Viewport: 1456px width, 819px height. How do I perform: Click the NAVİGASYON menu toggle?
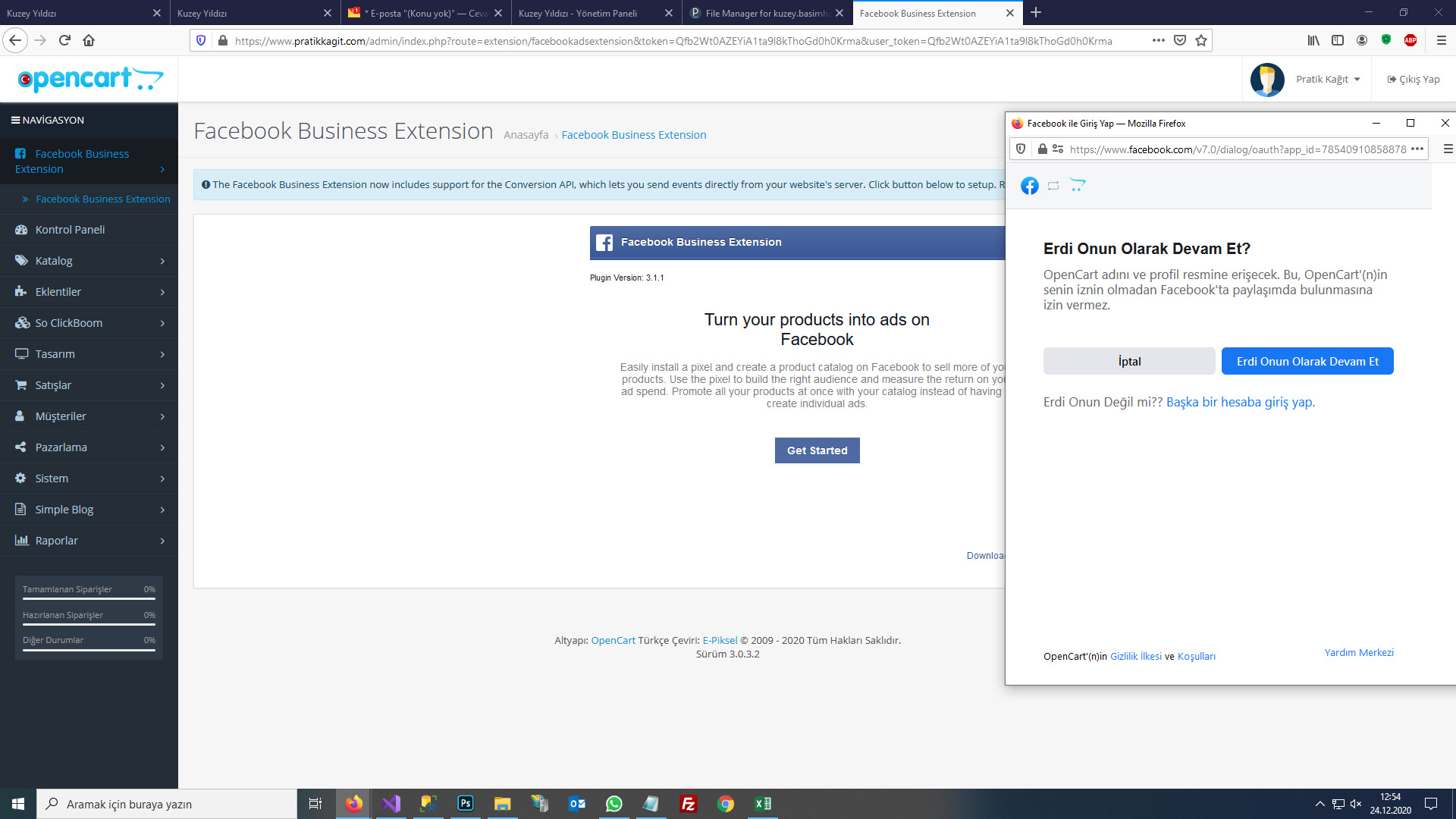click(47, 120)
